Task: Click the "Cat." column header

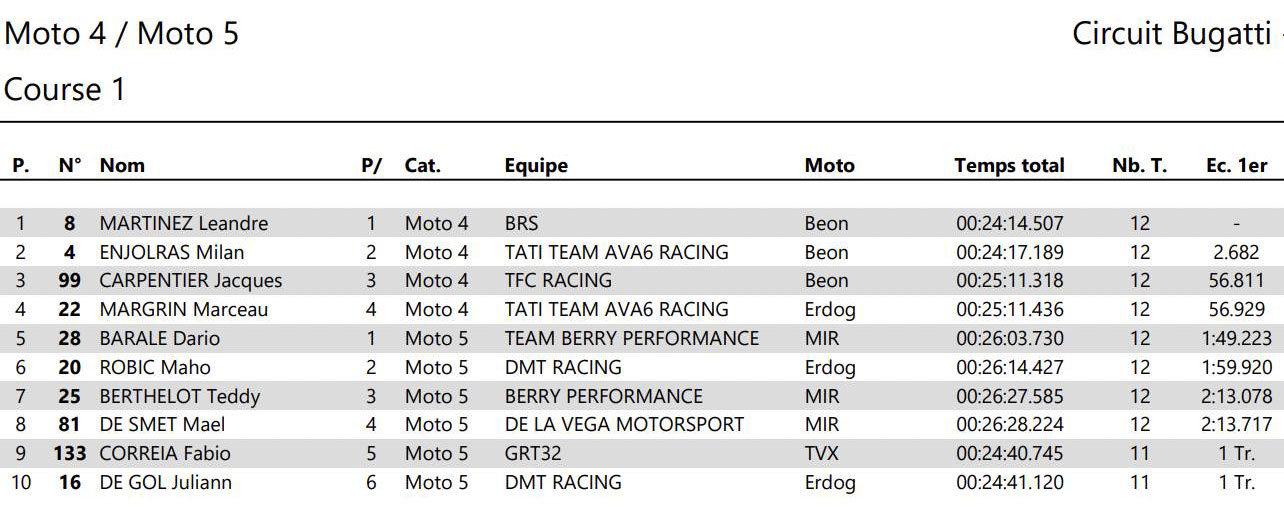Action: coord(422,166)
